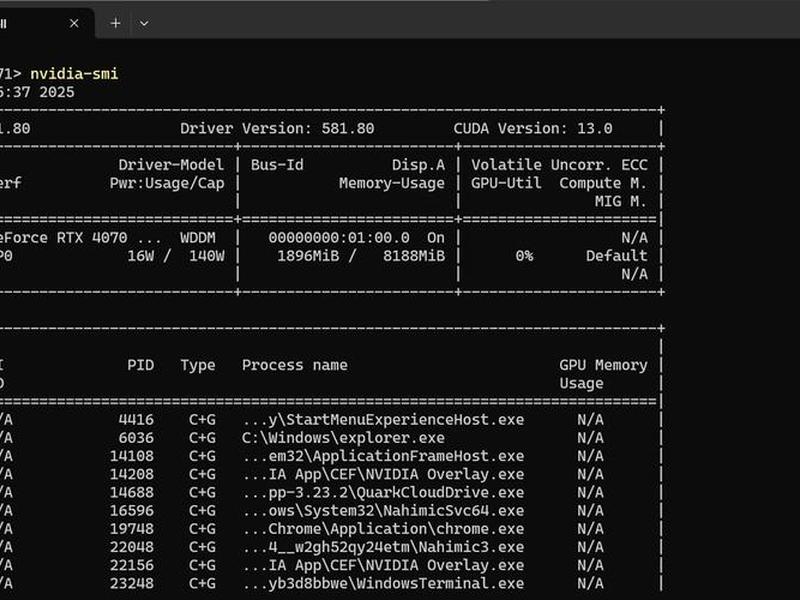The width and height of the screenshot is (800, 600).
Task: Select C:\Windows\explorer.exe process name
Action: click(343, 438)
